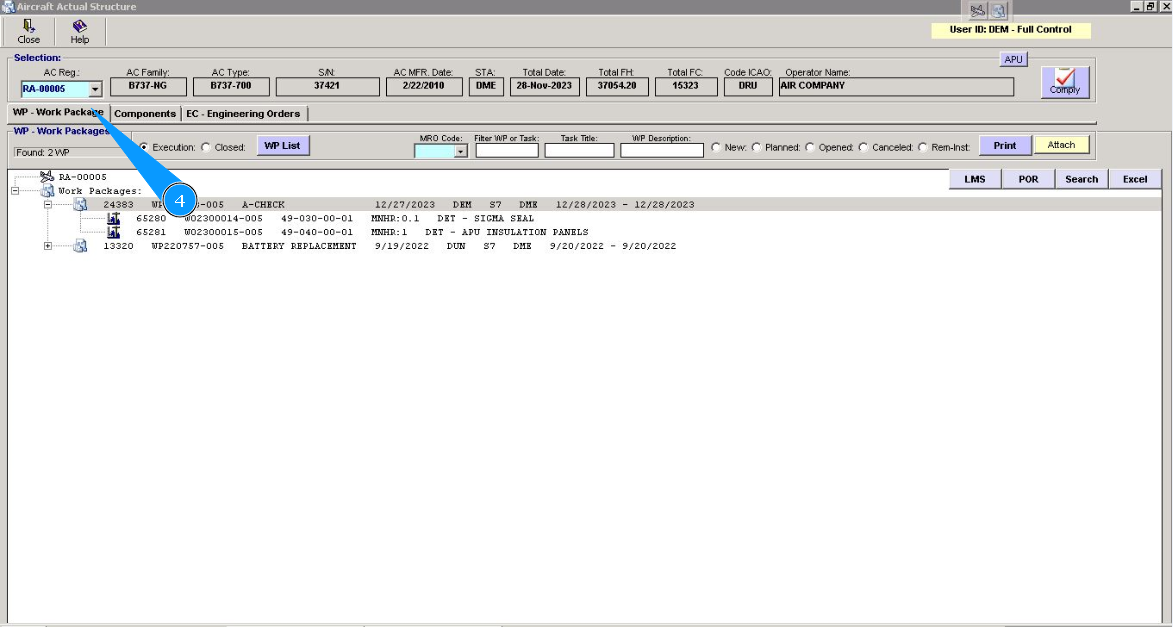Switch to the WP - Work Package tab
The image size is (1173, 633).
pyautogui.click(x=58, y=112)
